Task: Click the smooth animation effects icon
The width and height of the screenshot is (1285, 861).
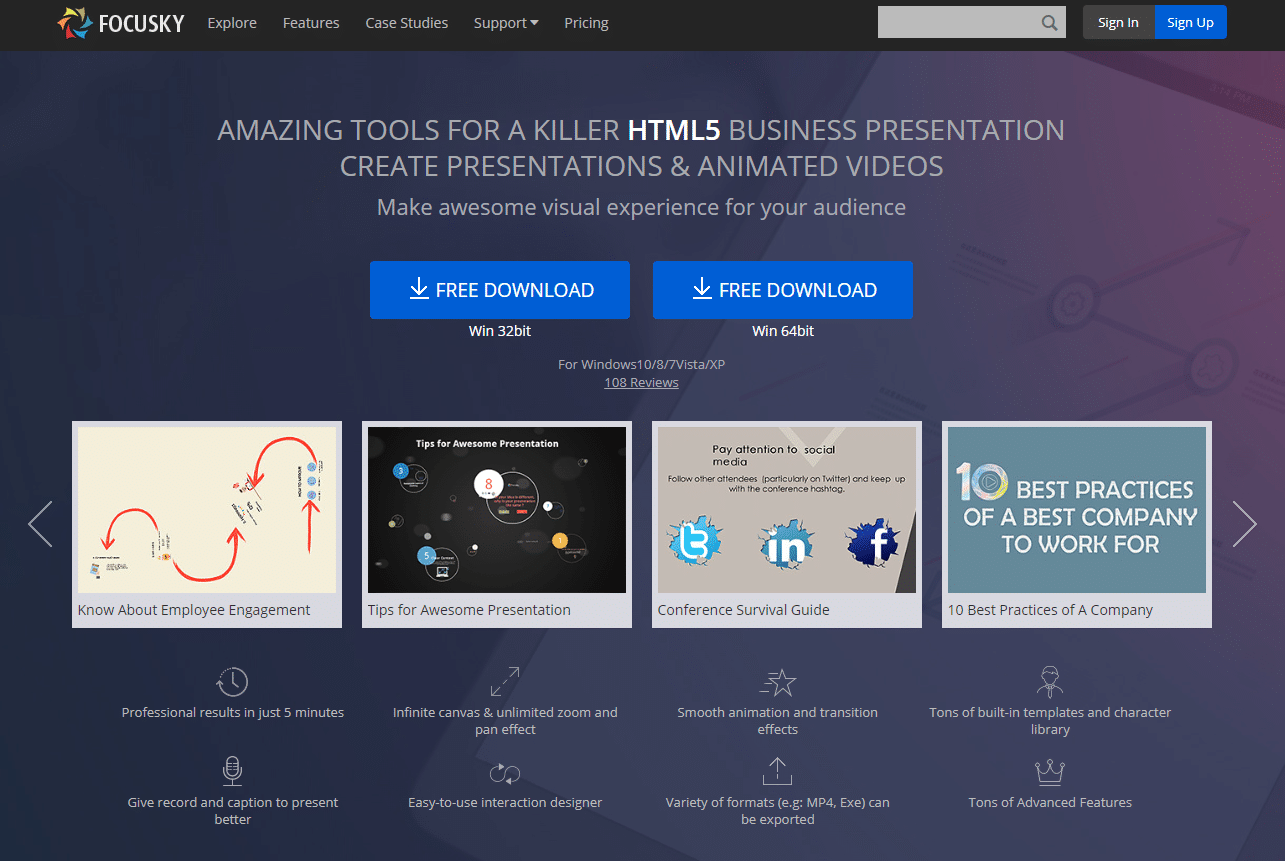Action: point(777,681)
